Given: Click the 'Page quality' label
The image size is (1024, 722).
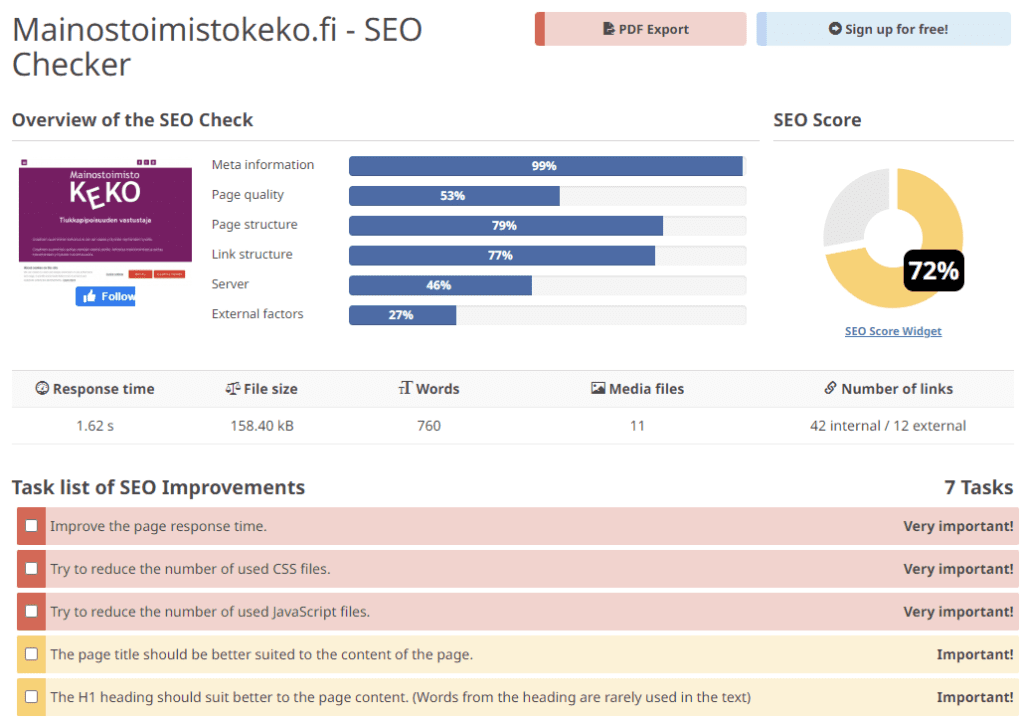Looking at the screenshot, I should click(248, 195).
